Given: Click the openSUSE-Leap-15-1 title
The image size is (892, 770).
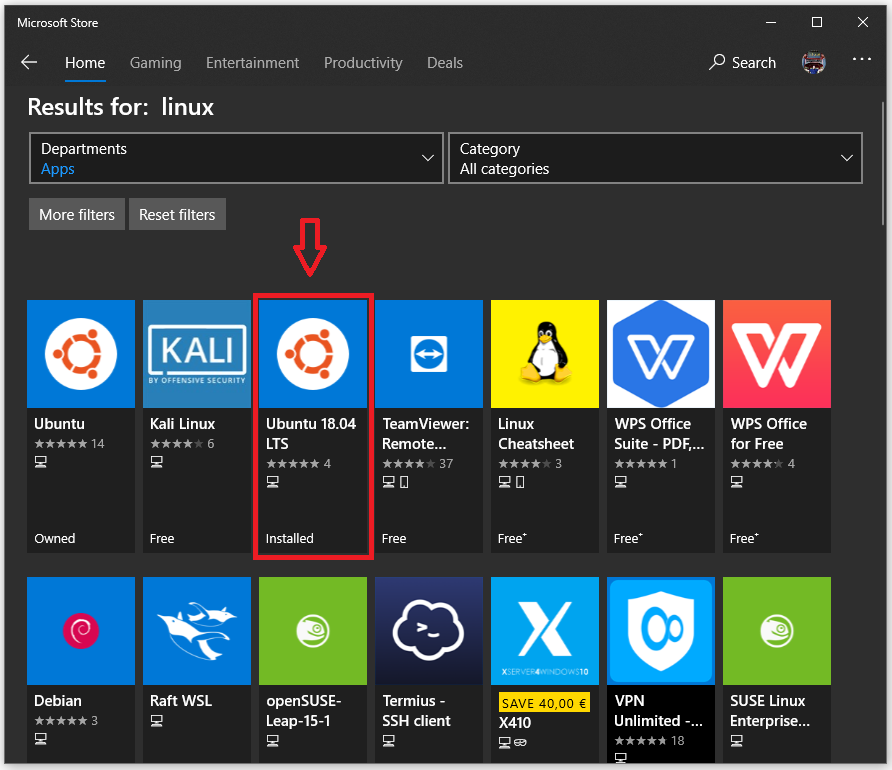Looking at the screenshot, I should click(x=304, y=711).
